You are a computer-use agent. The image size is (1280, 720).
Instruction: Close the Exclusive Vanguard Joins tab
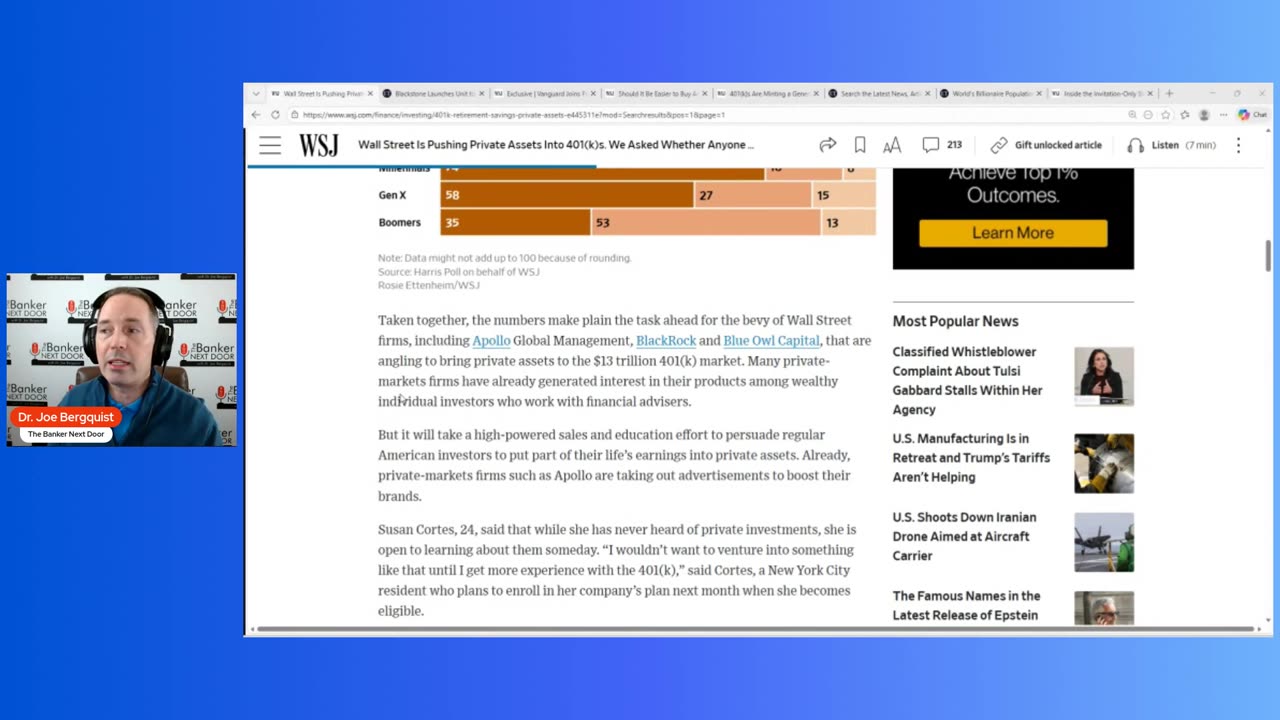[x=592, y=94]
